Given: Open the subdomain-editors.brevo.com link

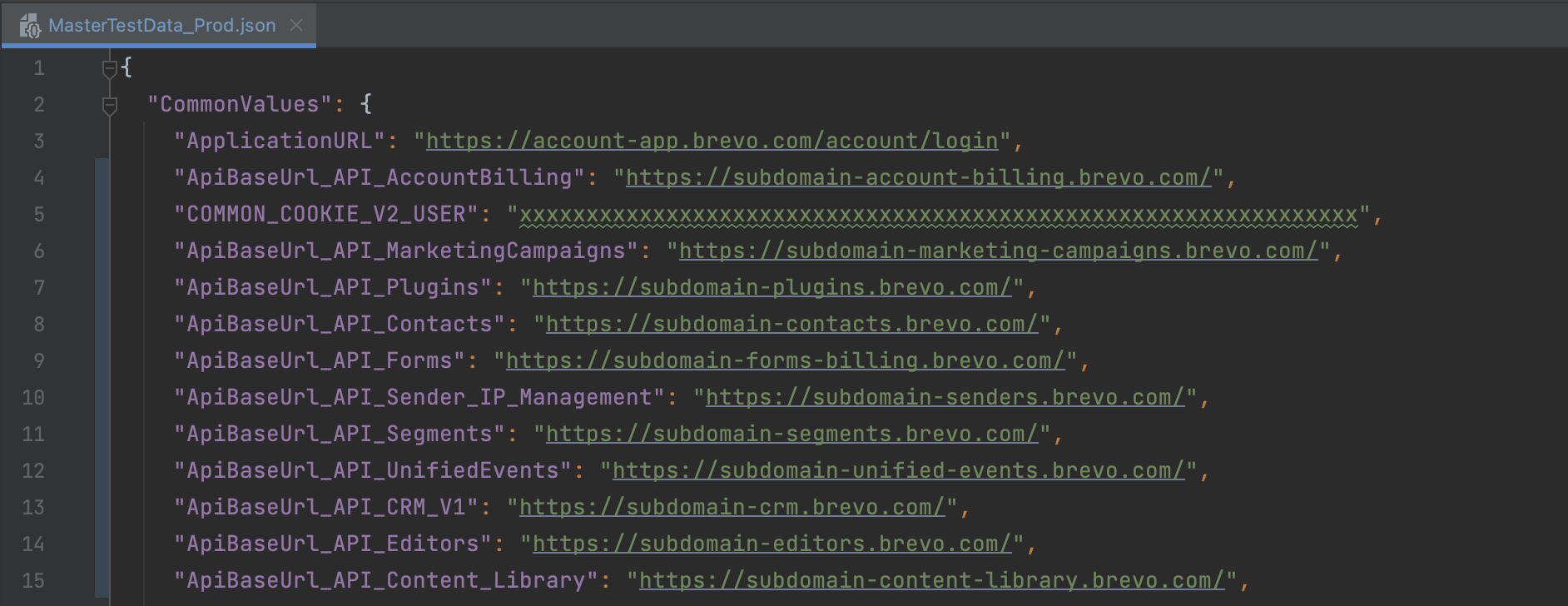Looking at the screenshot, I should tap(772, 544).
